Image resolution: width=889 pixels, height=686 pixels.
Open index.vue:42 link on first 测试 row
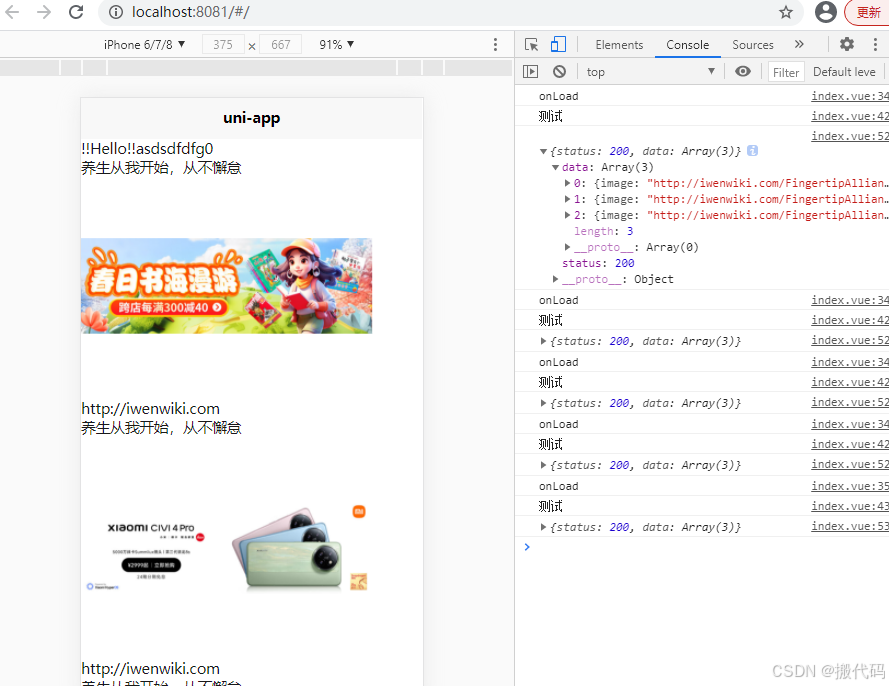[849, 116]
